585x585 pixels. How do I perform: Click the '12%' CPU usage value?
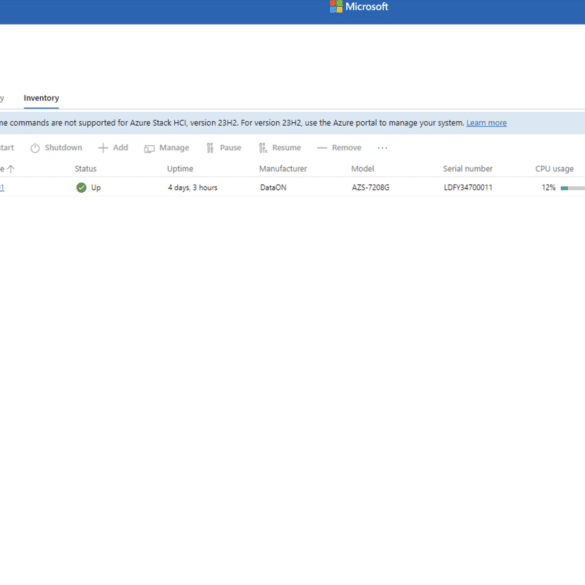(x=548, y=188)
